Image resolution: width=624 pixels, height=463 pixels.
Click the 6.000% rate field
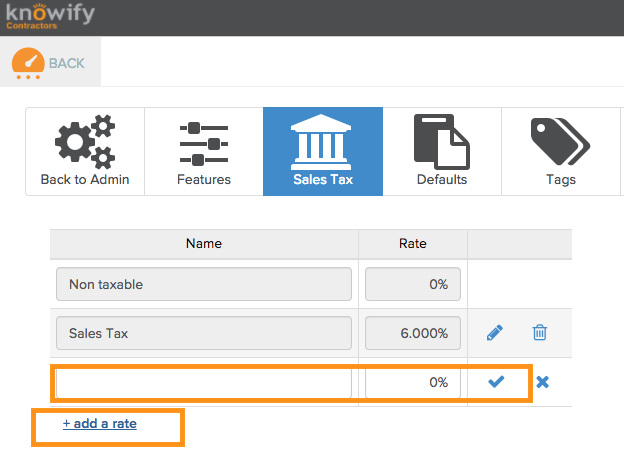[x=412, y=333]
